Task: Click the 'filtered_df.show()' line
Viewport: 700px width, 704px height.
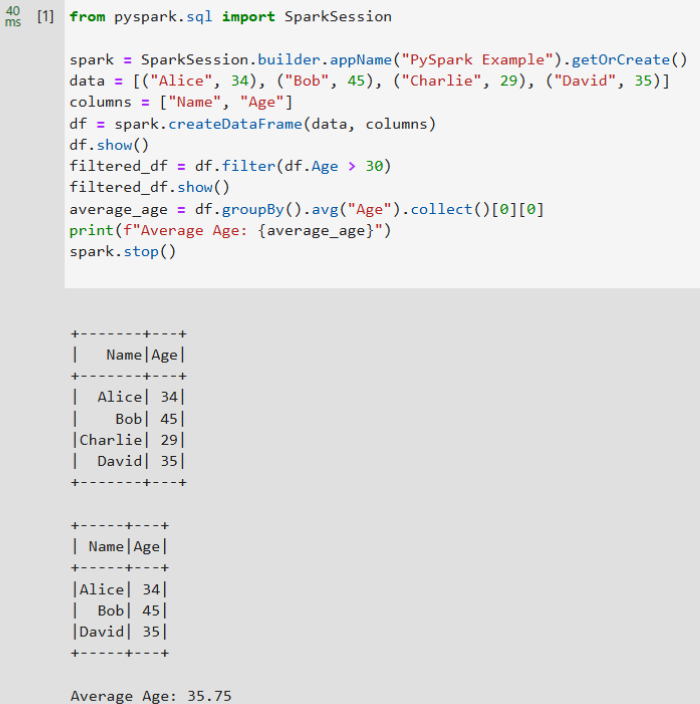Action: click(x=150, y=187)
